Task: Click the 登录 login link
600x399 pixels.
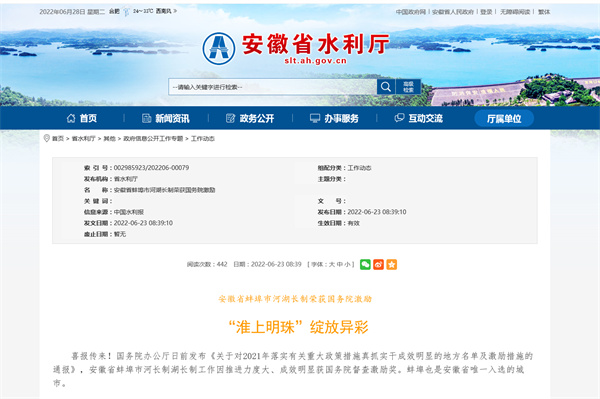Action: coord(486,12)
